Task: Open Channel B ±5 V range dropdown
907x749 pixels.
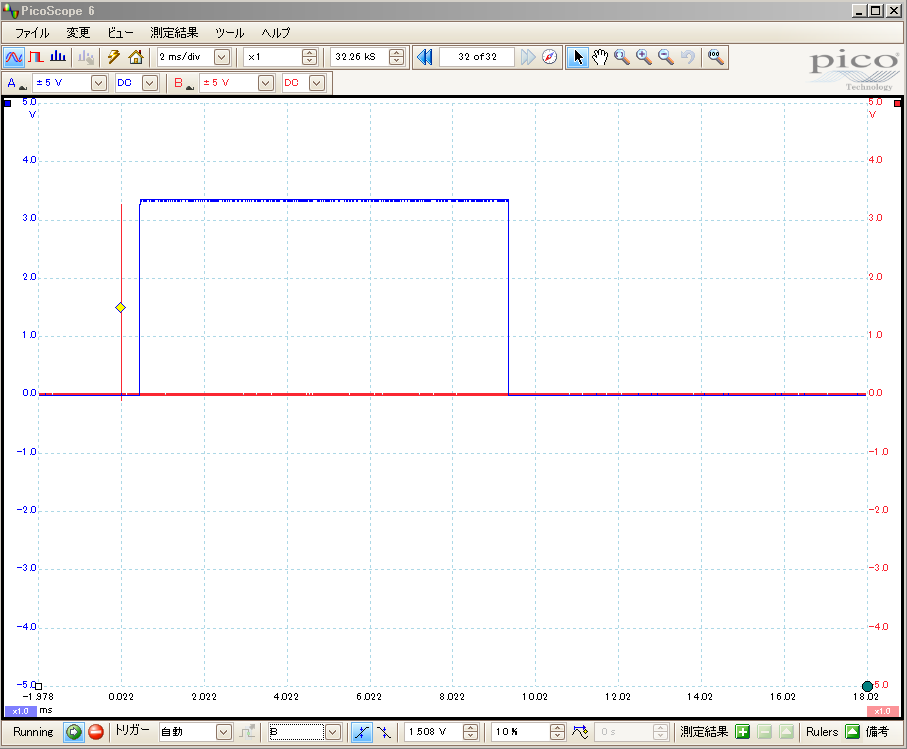Action: (x=266, y=83)
